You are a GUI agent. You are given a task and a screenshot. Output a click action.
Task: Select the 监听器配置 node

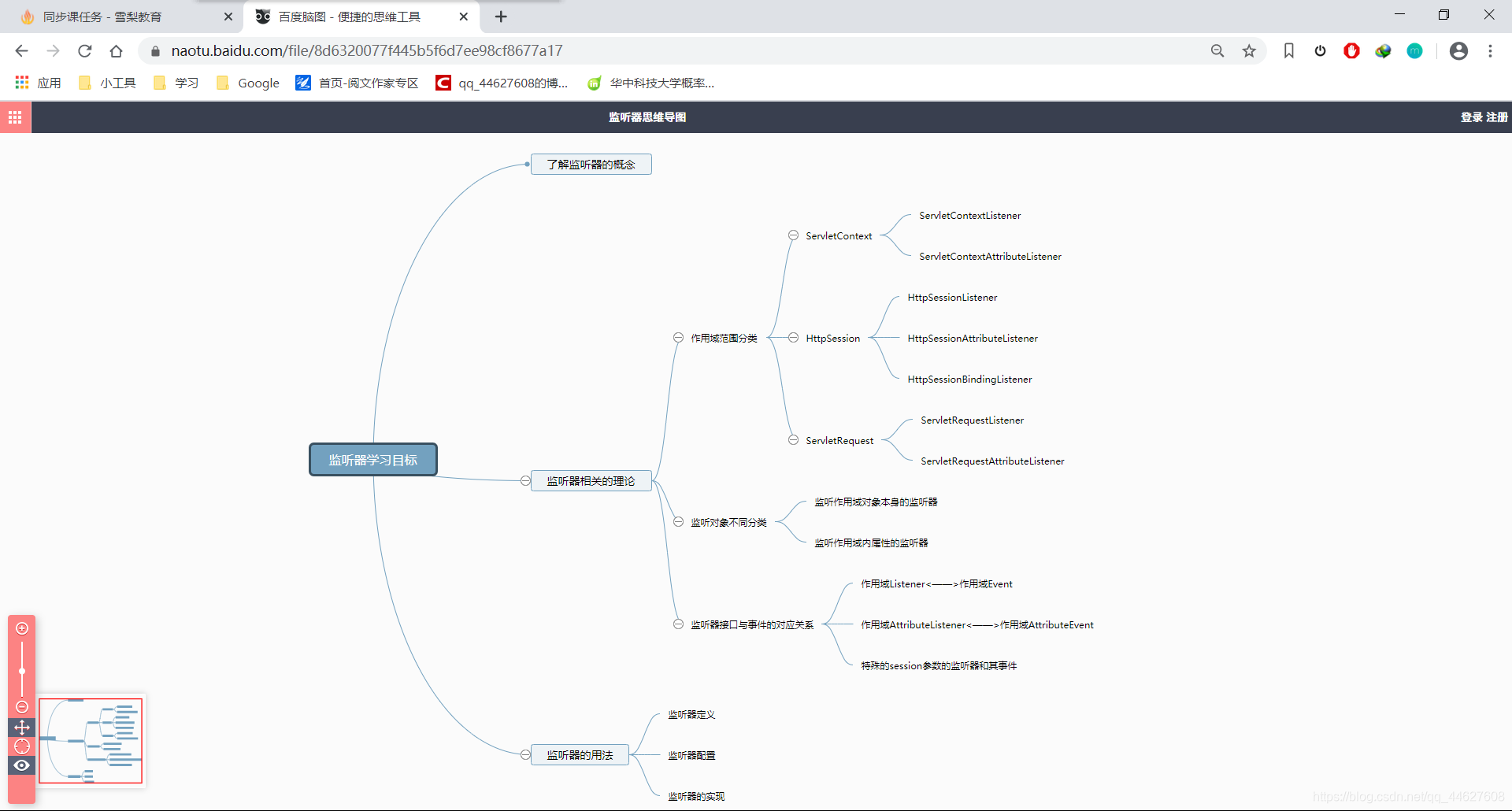[x=692, y=756]
